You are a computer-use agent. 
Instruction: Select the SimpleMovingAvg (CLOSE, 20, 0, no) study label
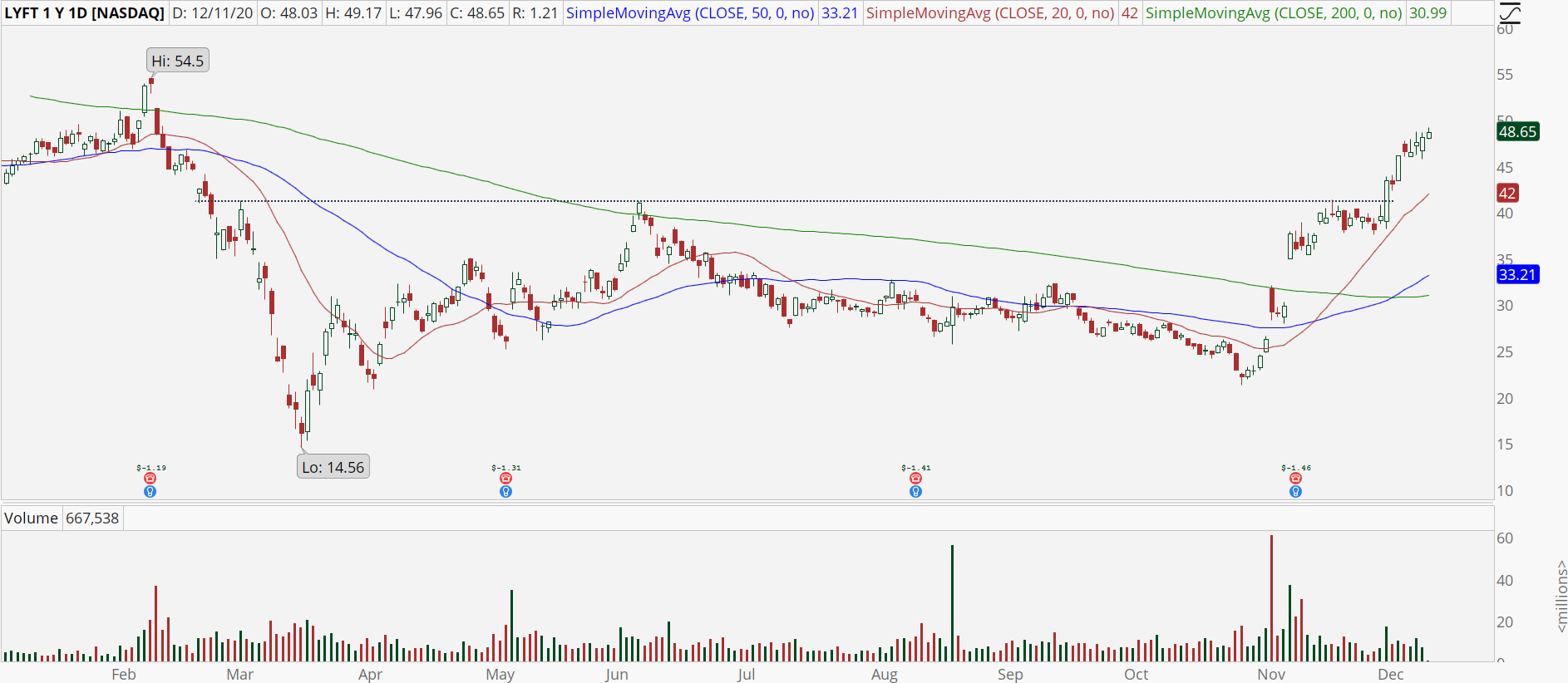point(990,13)
